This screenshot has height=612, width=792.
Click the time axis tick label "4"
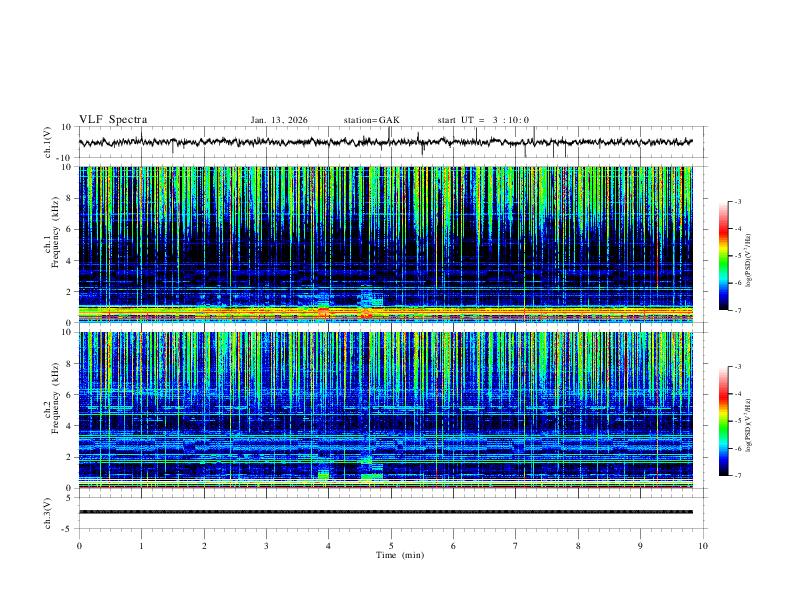329,546
